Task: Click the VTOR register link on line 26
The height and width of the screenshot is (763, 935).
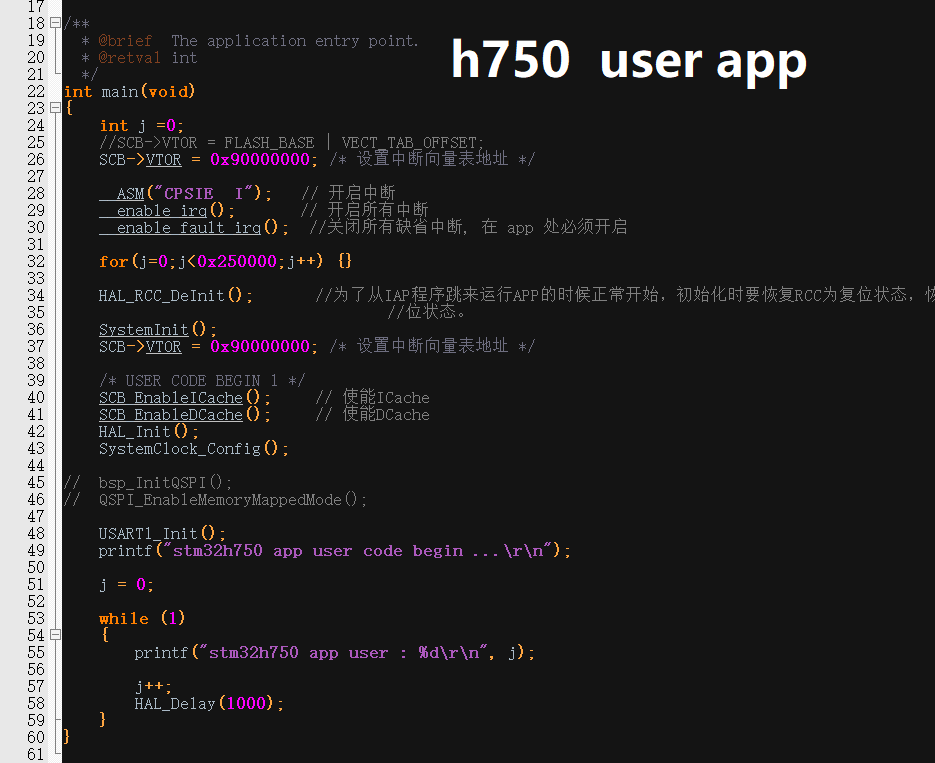Action: pyautogui.click(x=164, y=159)
